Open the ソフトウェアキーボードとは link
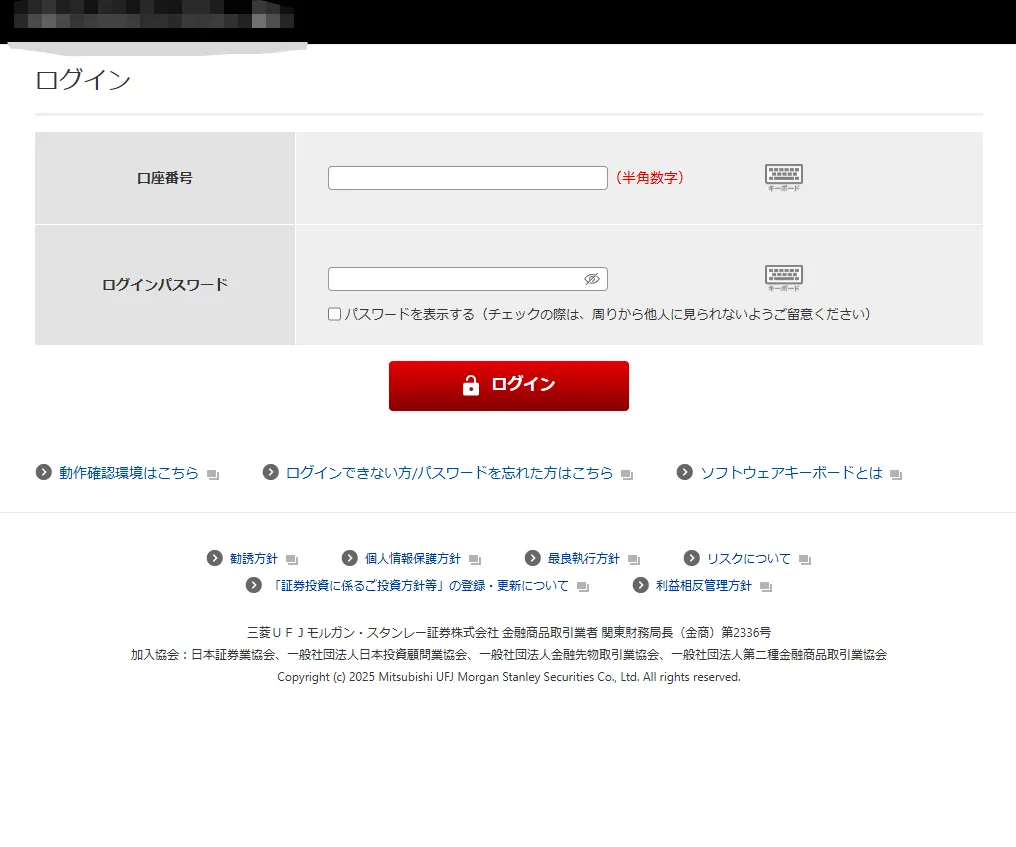This screenshot has height=847, width=1016. tap(793, 474)
